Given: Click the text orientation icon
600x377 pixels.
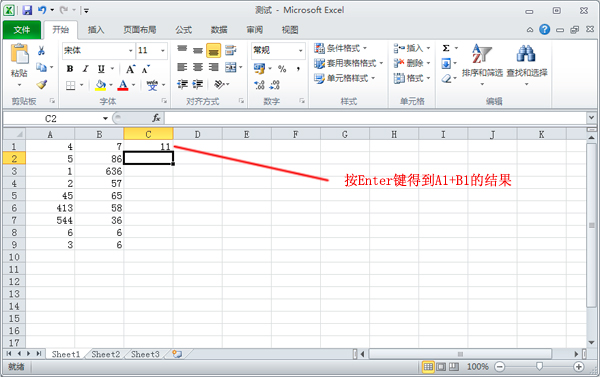Looking at the screenshot, I should coord(219,85).
